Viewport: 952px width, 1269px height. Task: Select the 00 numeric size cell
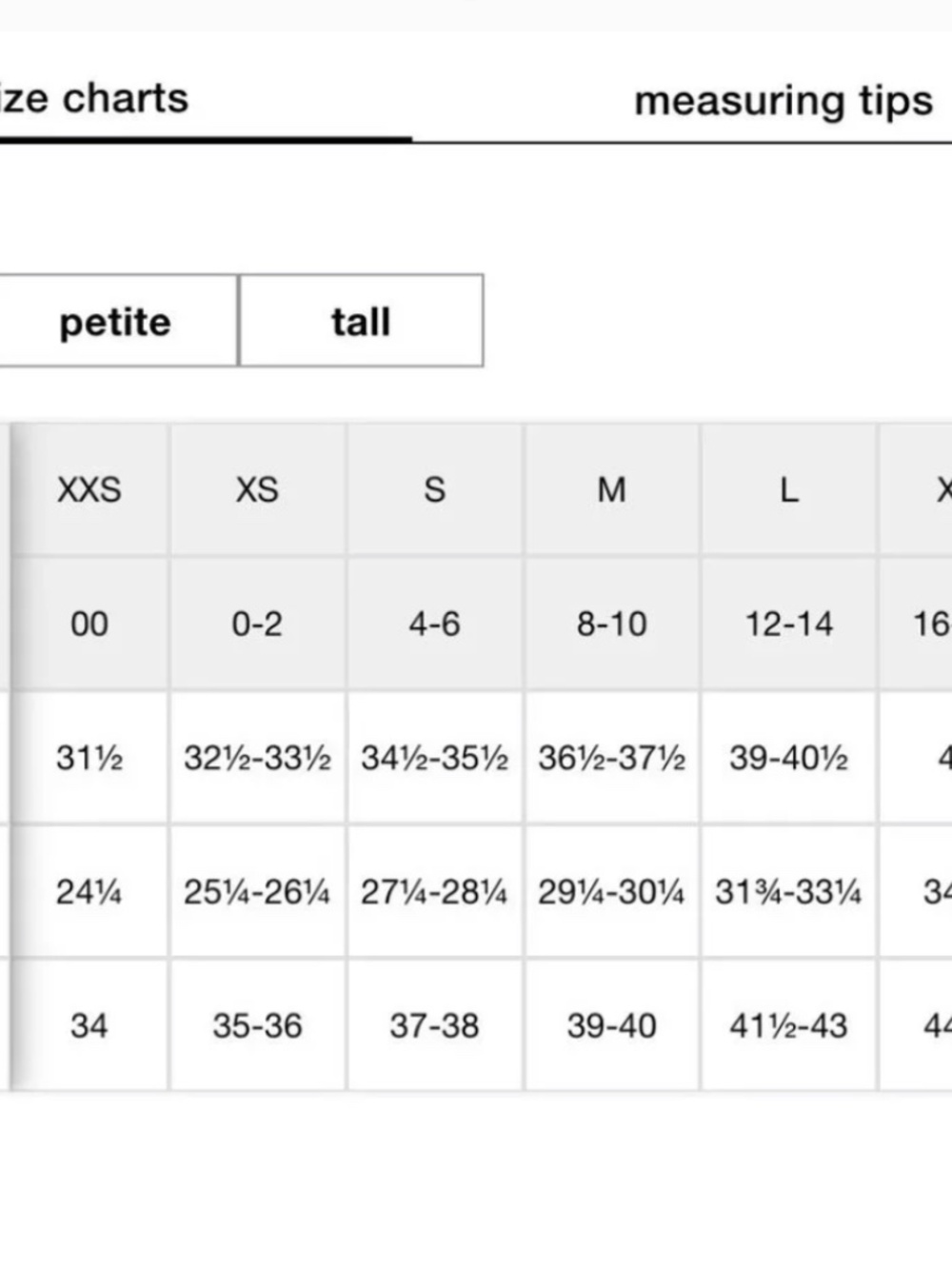click(x=89, y=624)
